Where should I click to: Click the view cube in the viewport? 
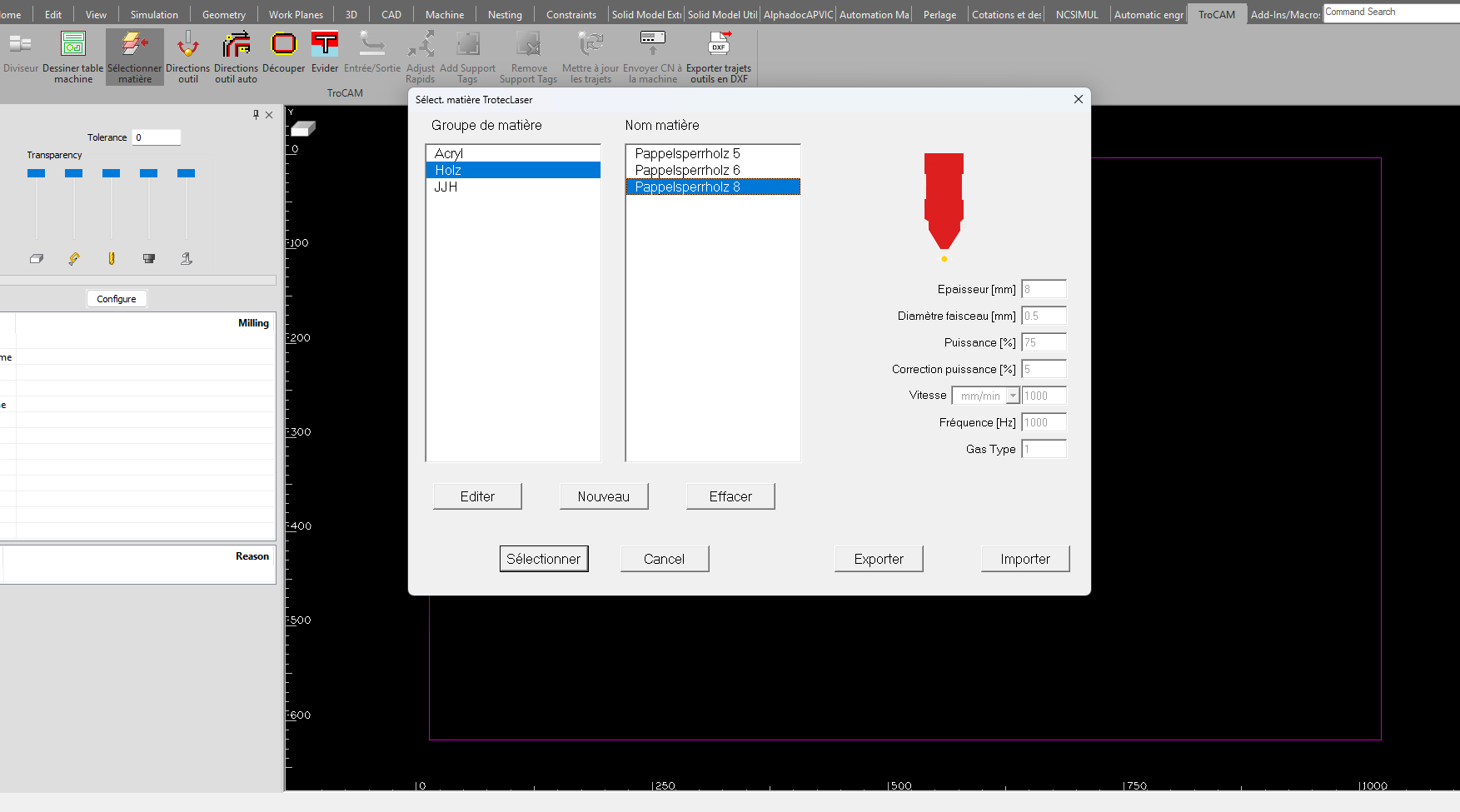303,128
